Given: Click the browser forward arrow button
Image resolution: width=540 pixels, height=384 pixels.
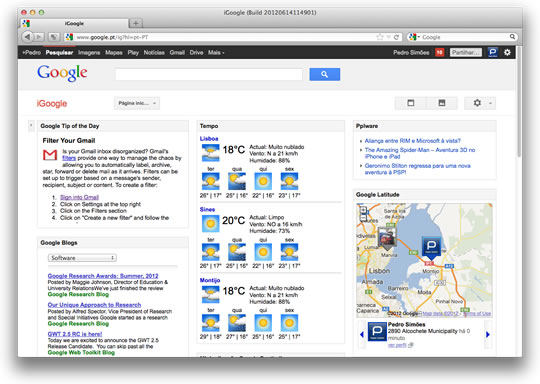Looking at the screenshot, I should tap(39, 37).
